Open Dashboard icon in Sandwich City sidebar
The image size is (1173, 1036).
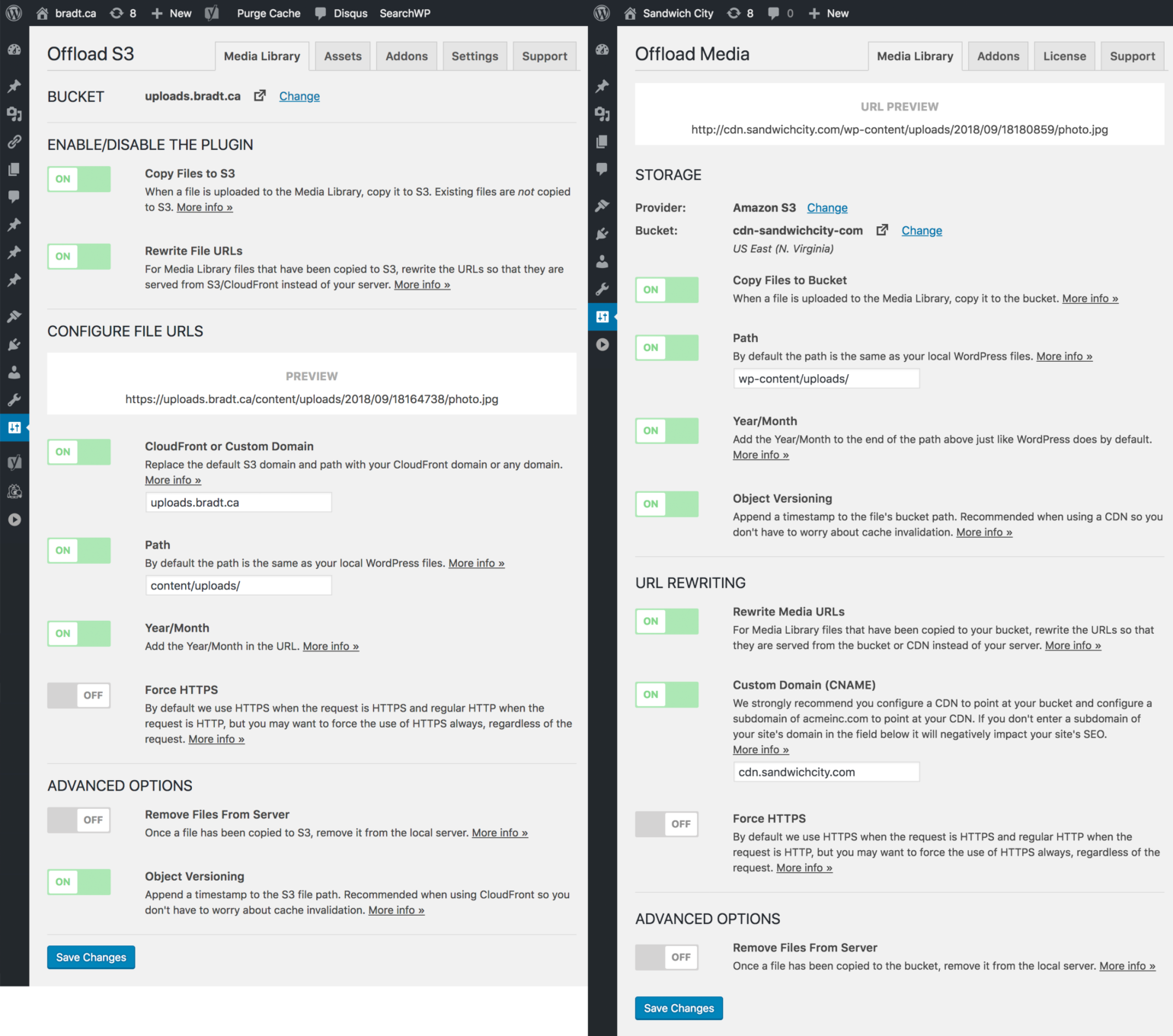602,50
